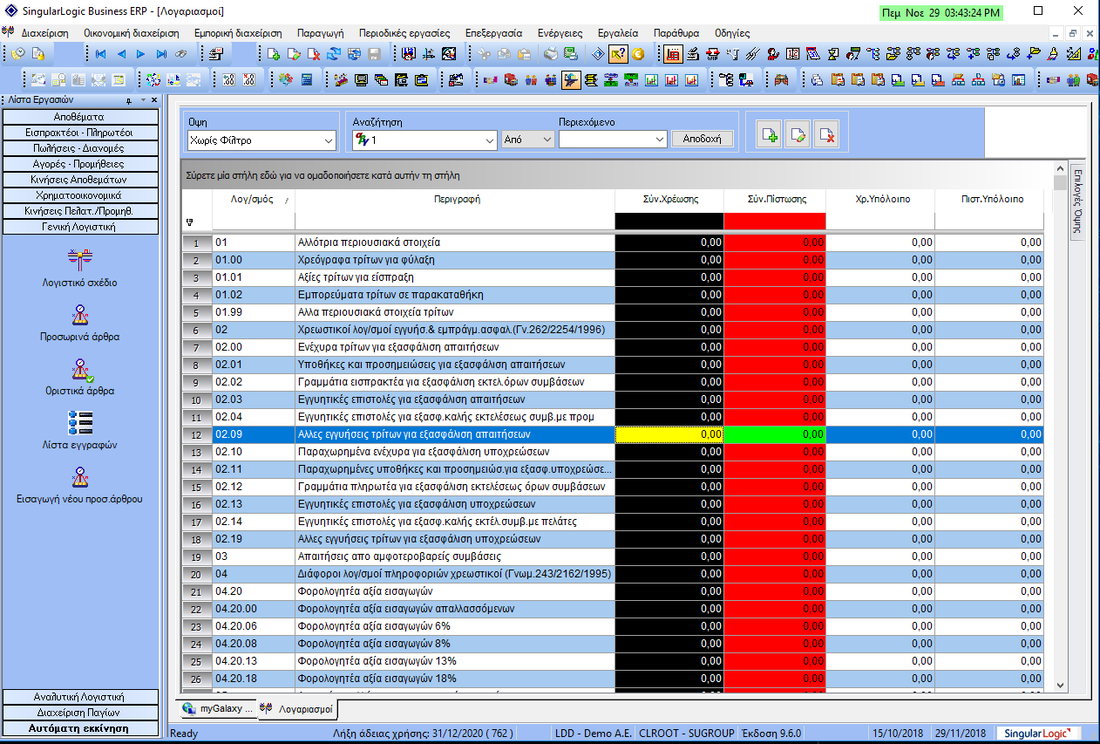Expand the Αναλυτική Λογιστική section
The image size is (1100, 744).
[80, 697]
